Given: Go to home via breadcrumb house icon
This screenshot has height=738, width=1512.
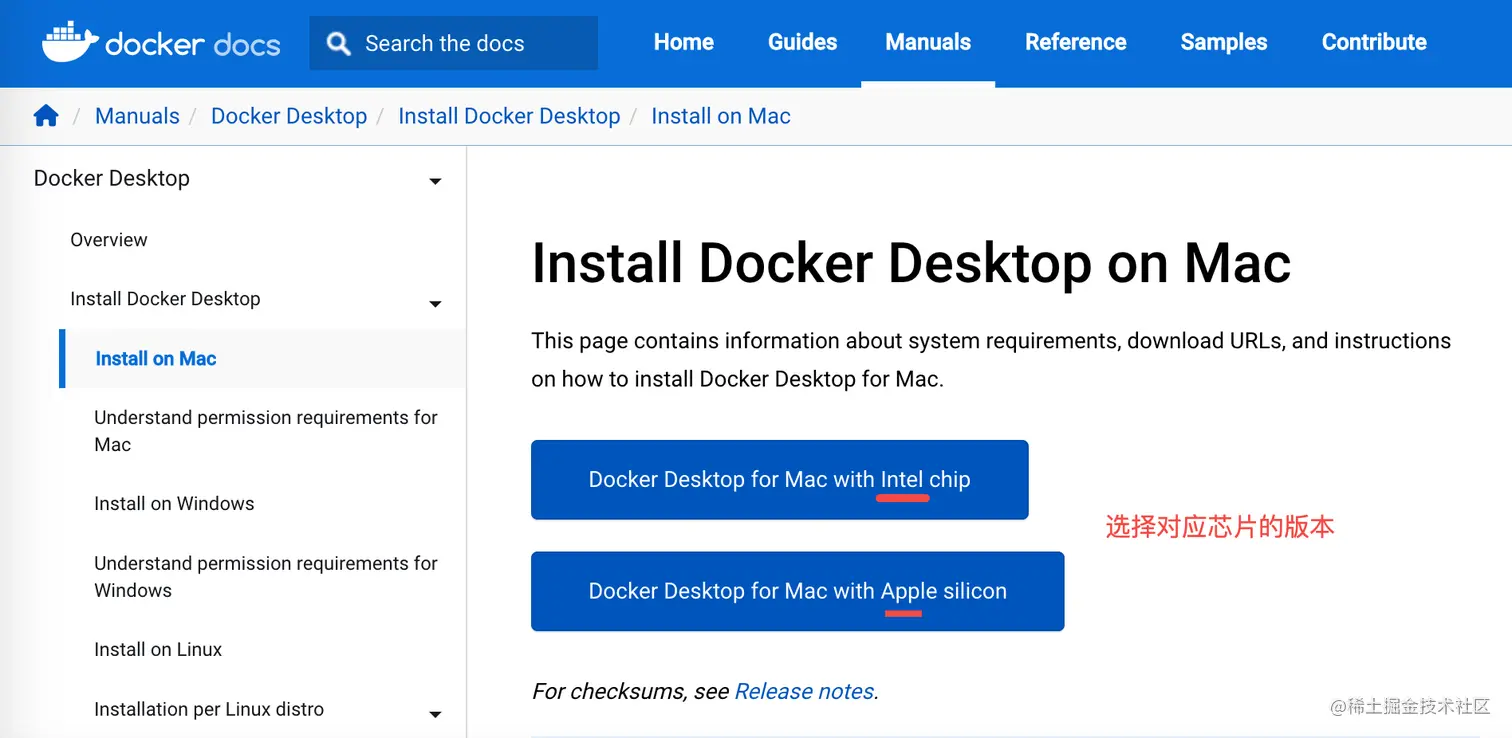Looking at the screenshot, I should click(46, 116).
